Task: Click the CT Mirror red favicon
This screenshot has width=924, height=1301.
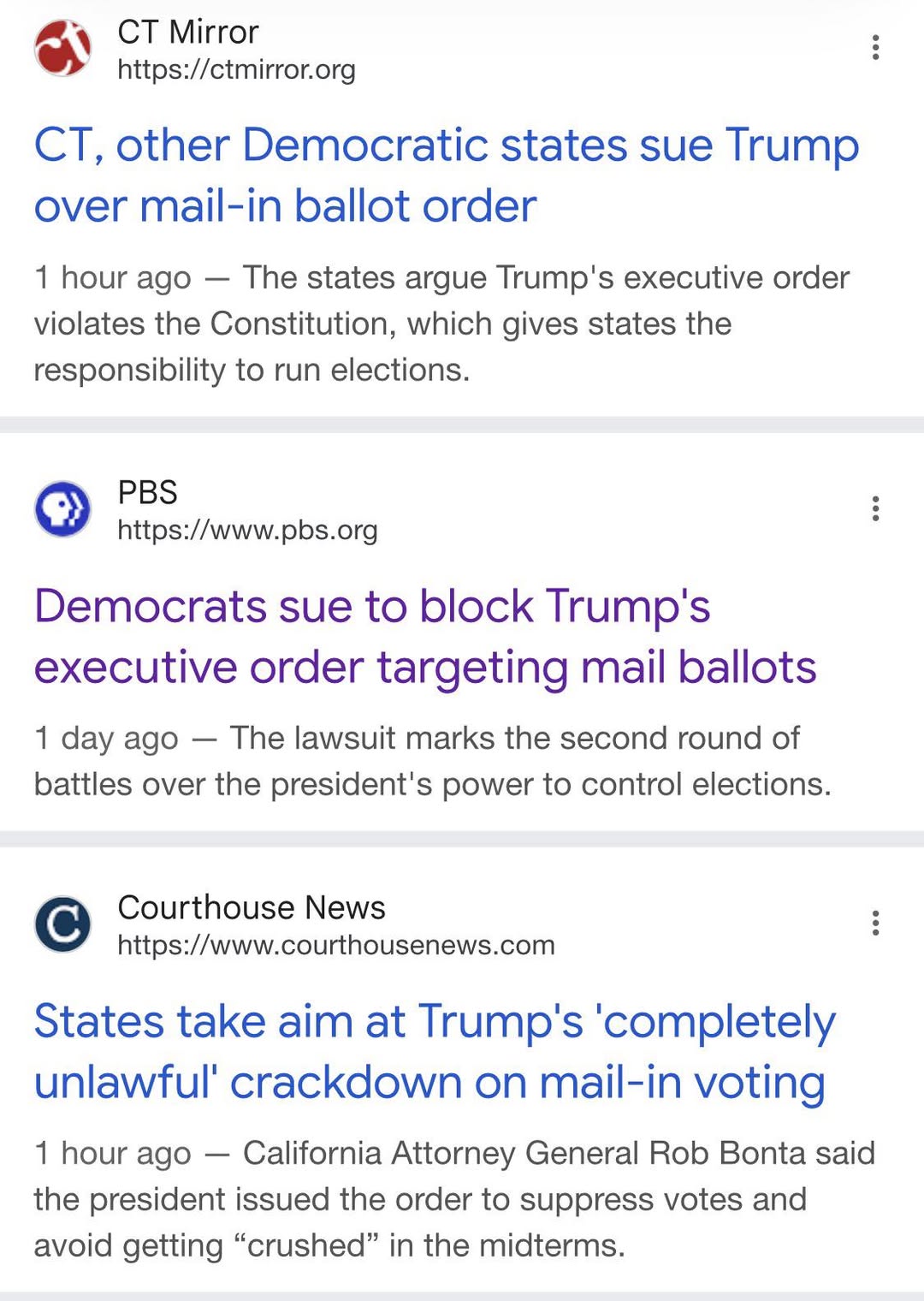Action: 62,48
